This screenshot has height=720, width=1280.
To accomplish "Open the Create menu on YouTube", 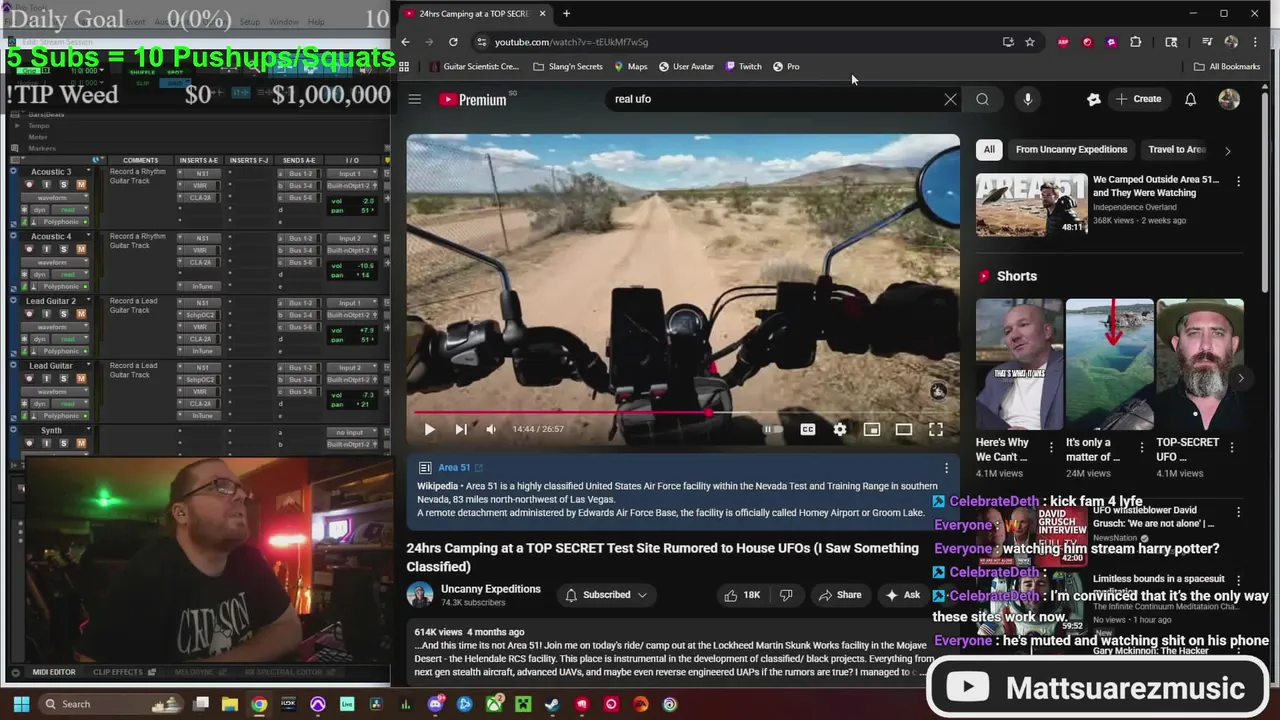I will 1139,99.
